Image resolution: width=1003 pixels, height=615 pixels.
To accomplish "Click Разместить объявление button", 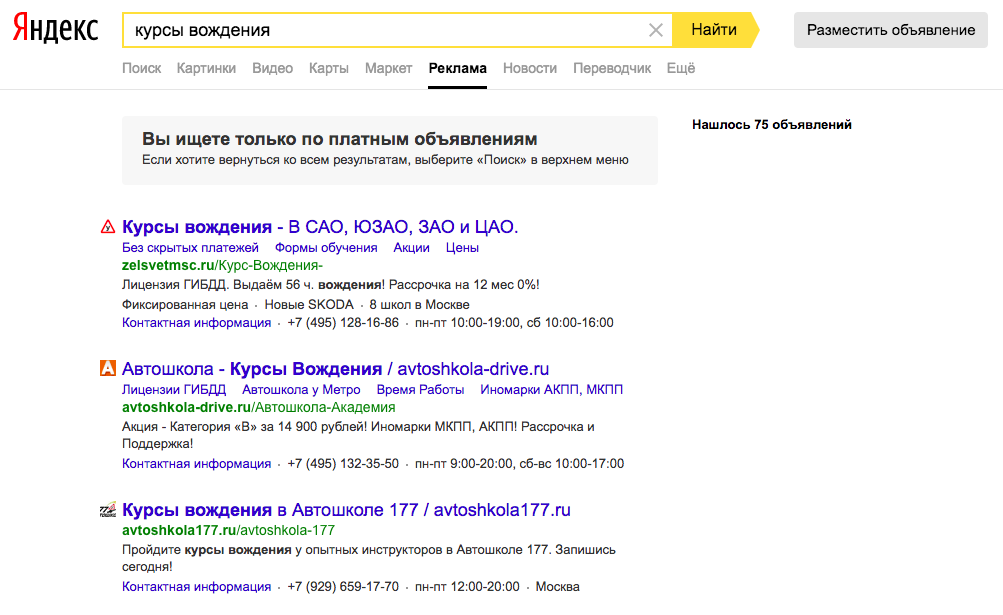I will pyautogui.click(x=890, y=30).
